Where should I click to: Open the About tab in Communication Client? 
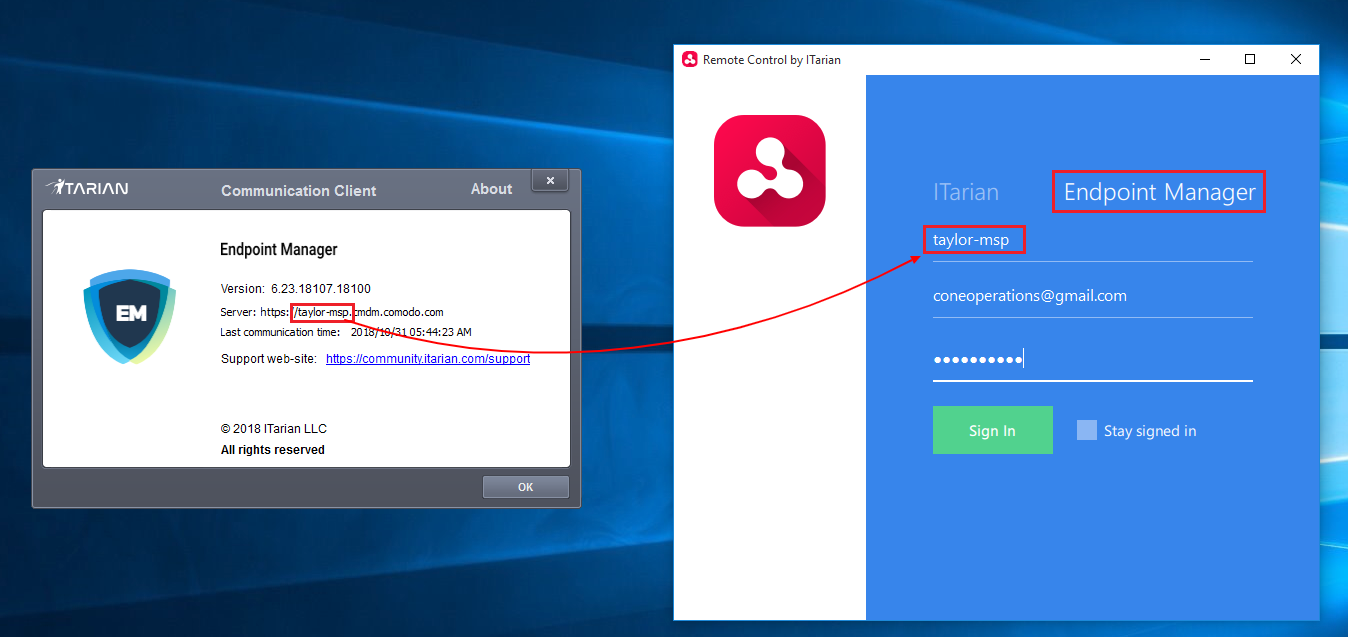click(492, 189)
